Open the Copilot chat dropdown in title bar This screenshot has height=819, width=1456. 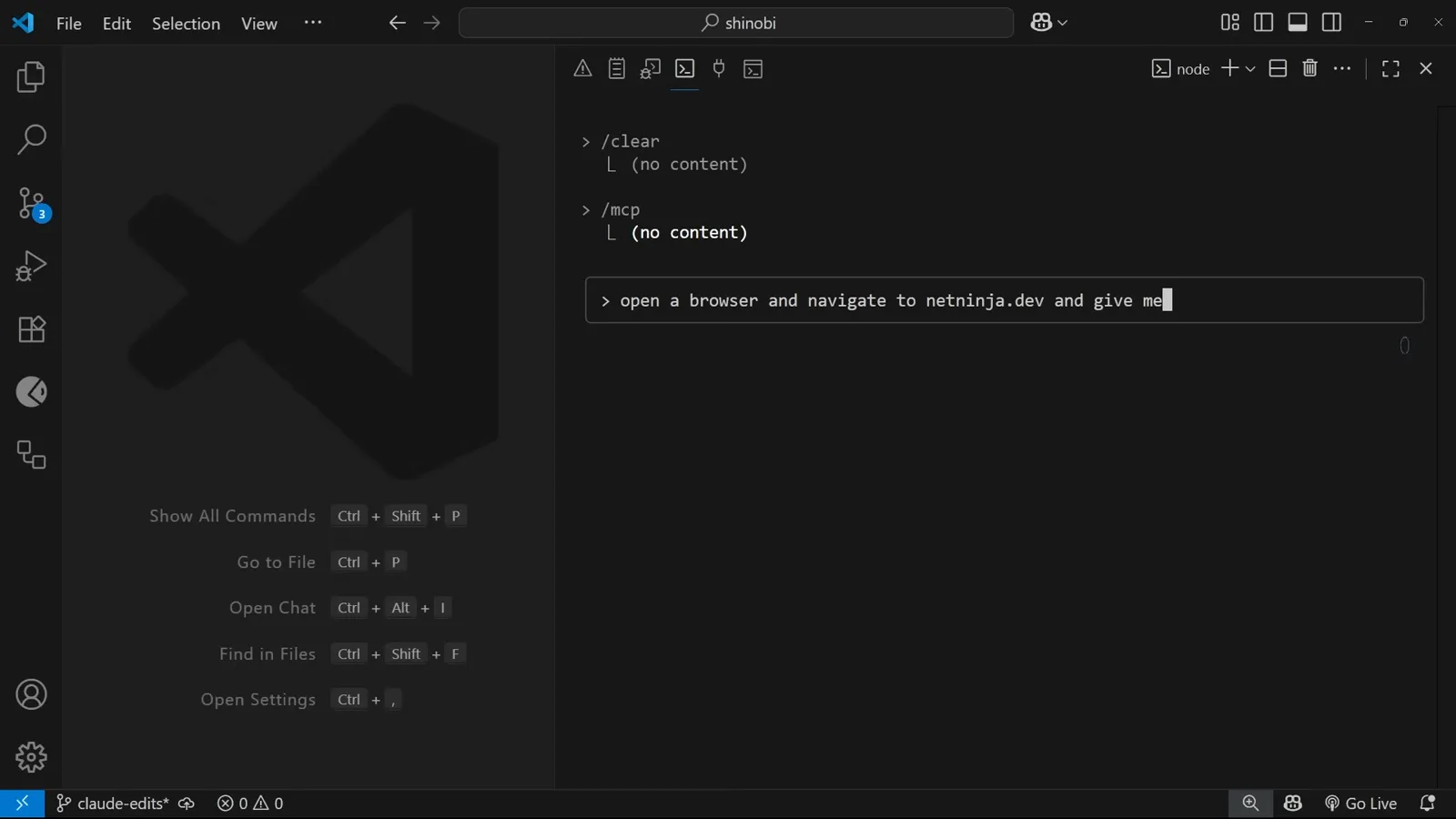tap(1048, 23)
